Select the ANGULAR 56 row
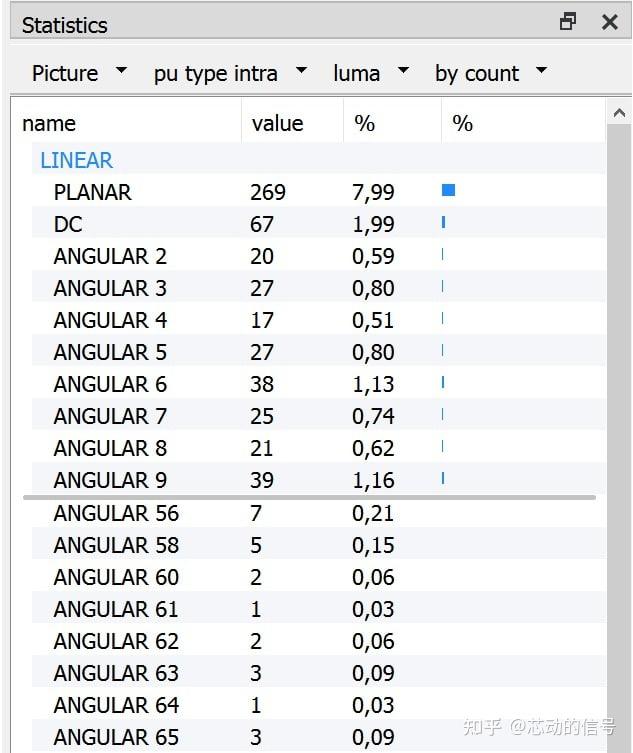Image resolution: width=633 pixels, height=753 pixels. click(x=116, y=513)
